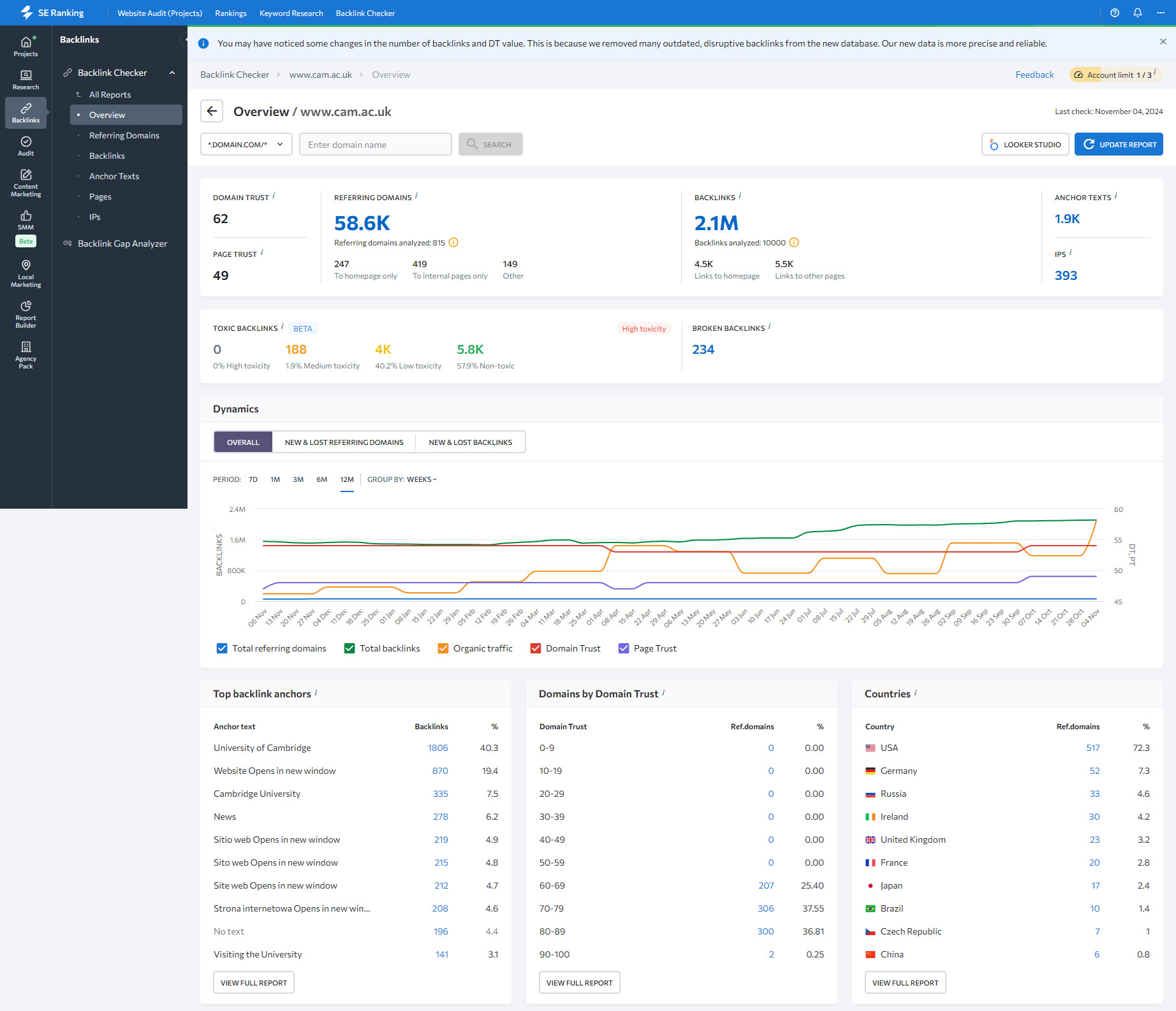The height and width of the screenshot is (1011, 1176).
Task: Click the warning icon next to Referring domains analyzed
Action: point(453,242)
